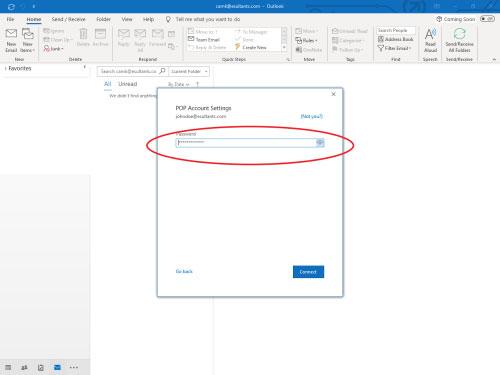Click the Not you? link
This screenshot has width=500, height=375.
pyautogui.click(x=312, y=116)
